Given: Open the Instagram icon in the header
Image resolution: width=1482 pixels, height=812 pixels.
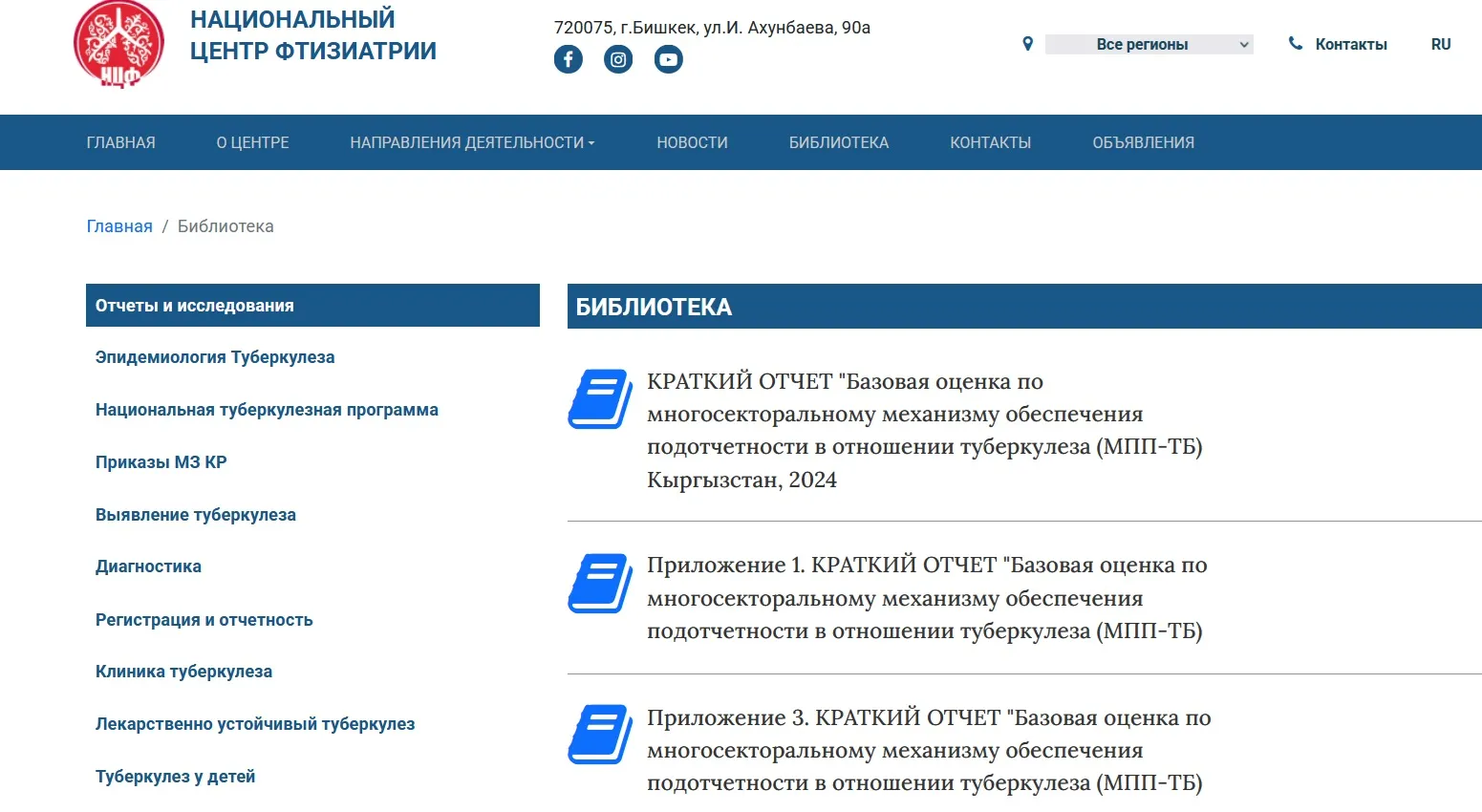Looking at the screenshot, I should click(x=618, y=58).
